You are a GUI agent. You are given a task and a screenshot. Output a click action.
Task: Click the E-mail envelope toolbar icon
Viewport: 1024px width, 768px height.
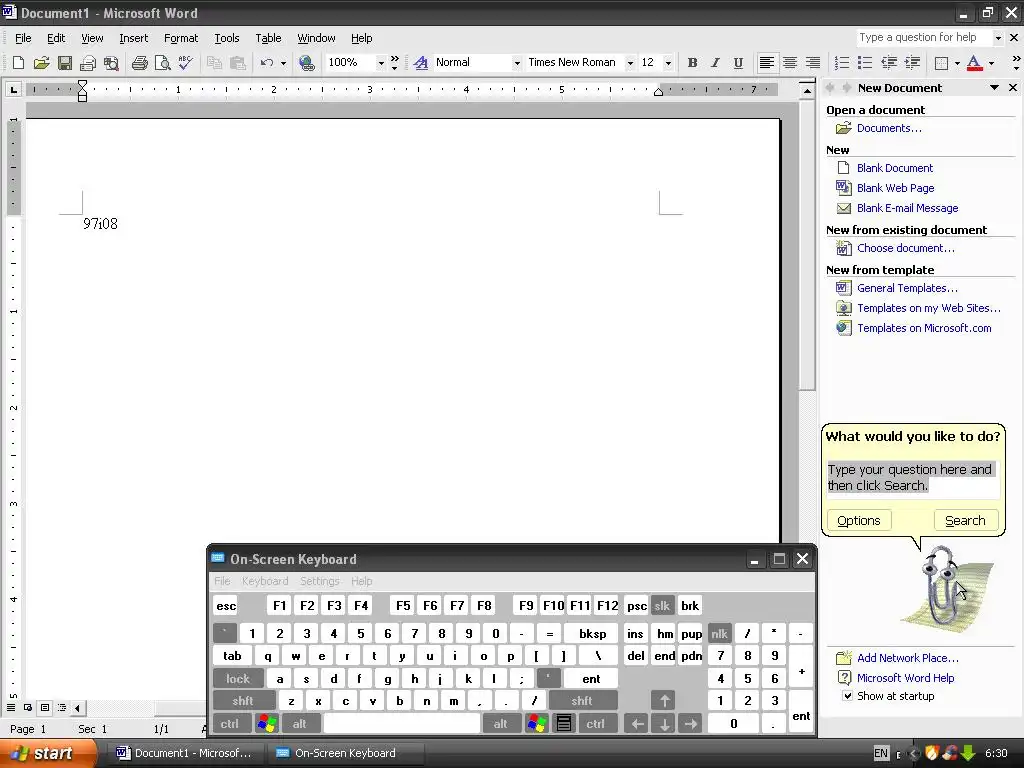(x=88, y=63)
